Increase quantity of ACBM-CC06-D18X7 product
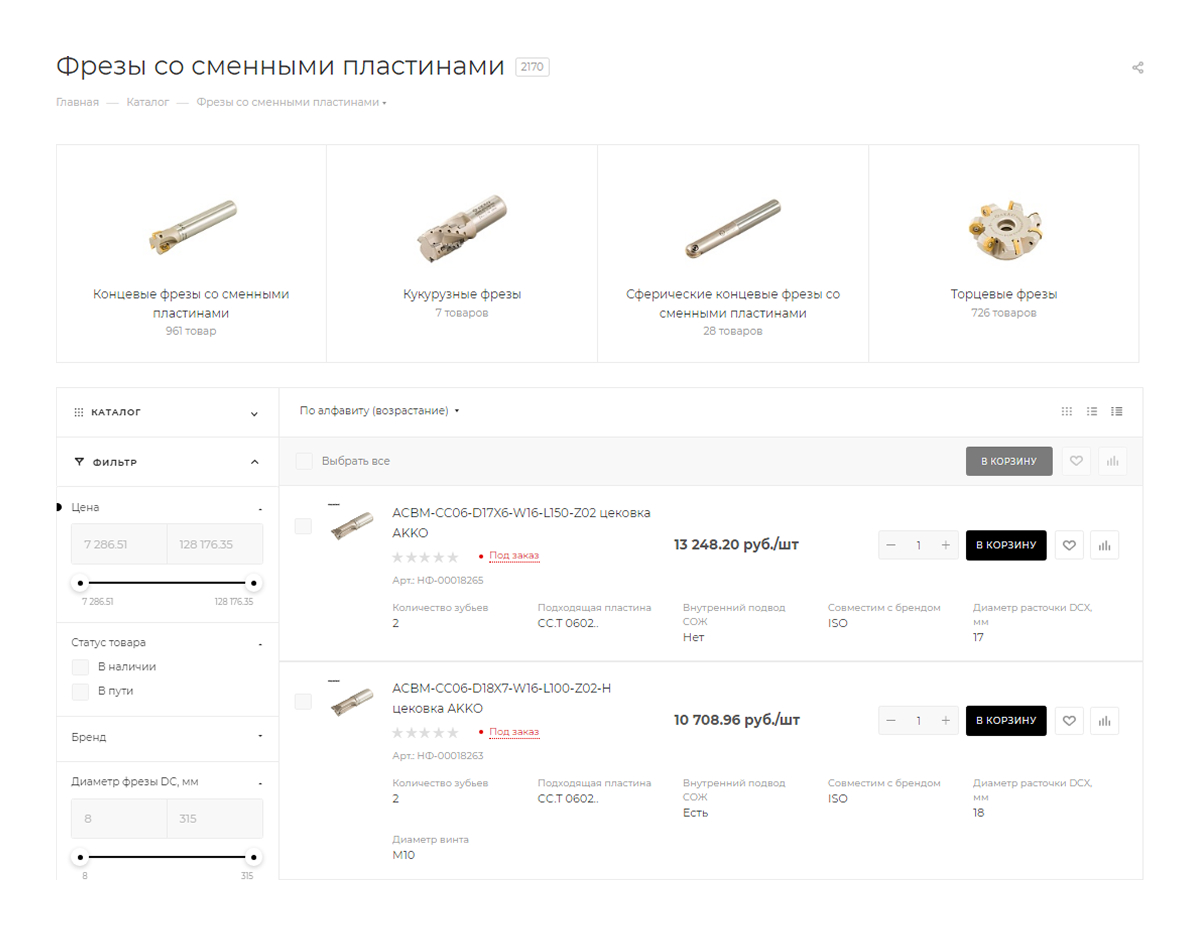The width and height of the screenshot is (1200, 936). point(945,721)
